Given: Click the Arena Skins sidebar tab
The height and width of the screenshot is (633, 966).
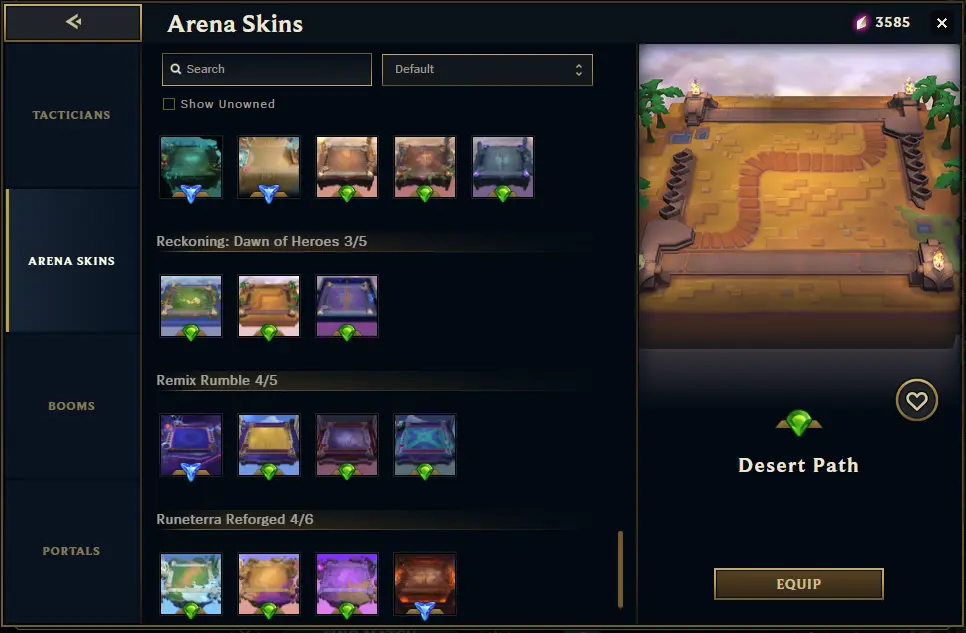Looking at the screenshot, I should tap(71, 261).
